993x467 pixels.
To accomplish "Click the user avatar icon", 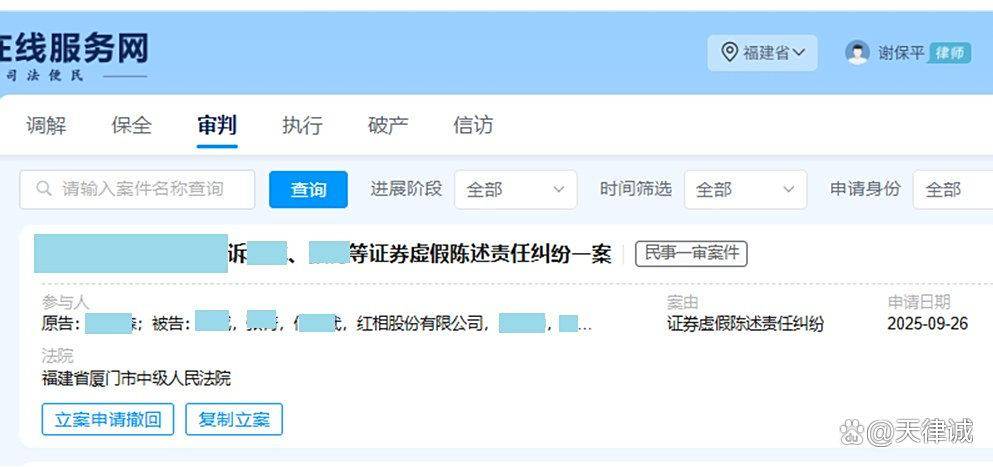I will pyautogui.click(x=857, y=53).
